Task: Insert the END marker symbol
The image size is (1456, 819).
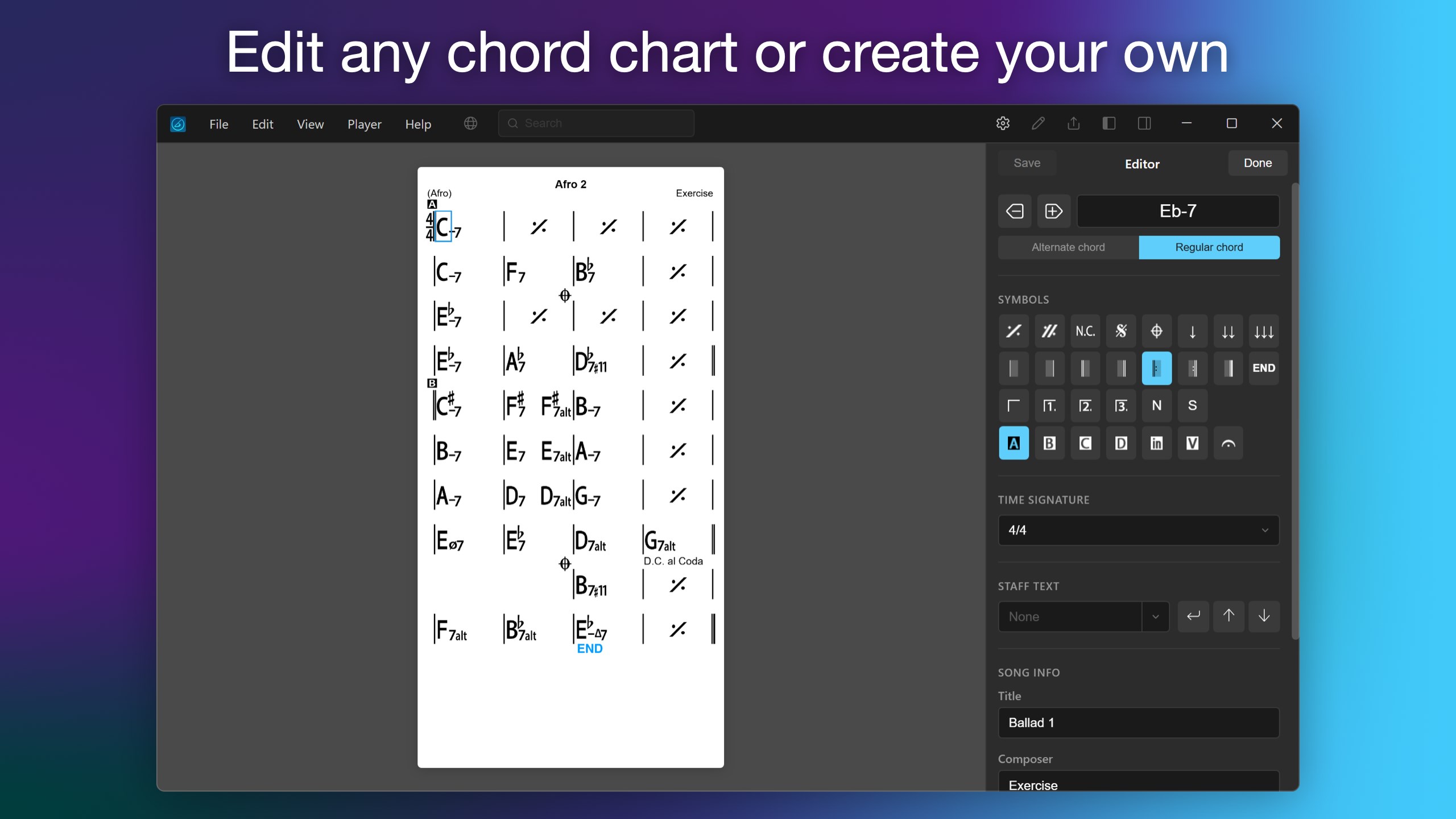Action: point(1264,369)
